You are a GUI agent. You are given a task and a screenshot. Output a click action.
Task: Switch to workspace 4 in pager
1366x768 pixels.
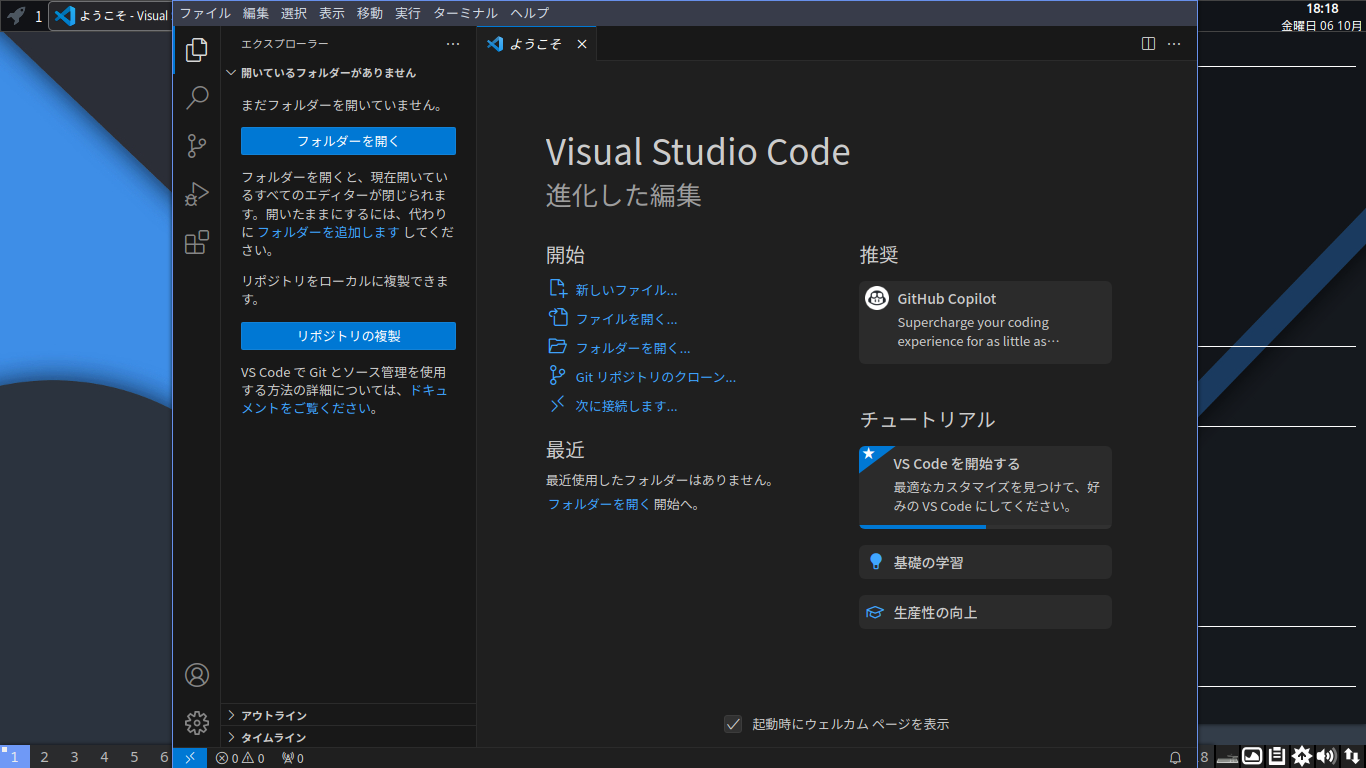104,757
